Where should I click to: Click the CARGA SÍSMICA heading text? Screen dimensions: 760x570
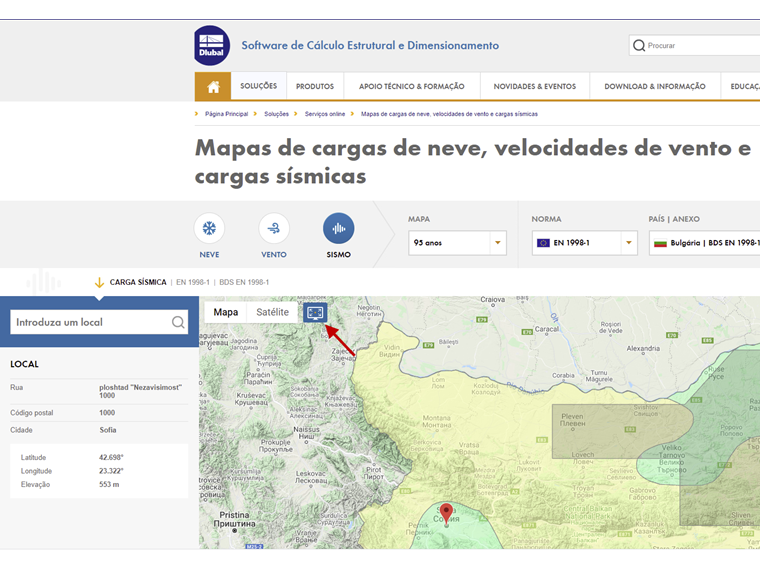pos(138,282)
